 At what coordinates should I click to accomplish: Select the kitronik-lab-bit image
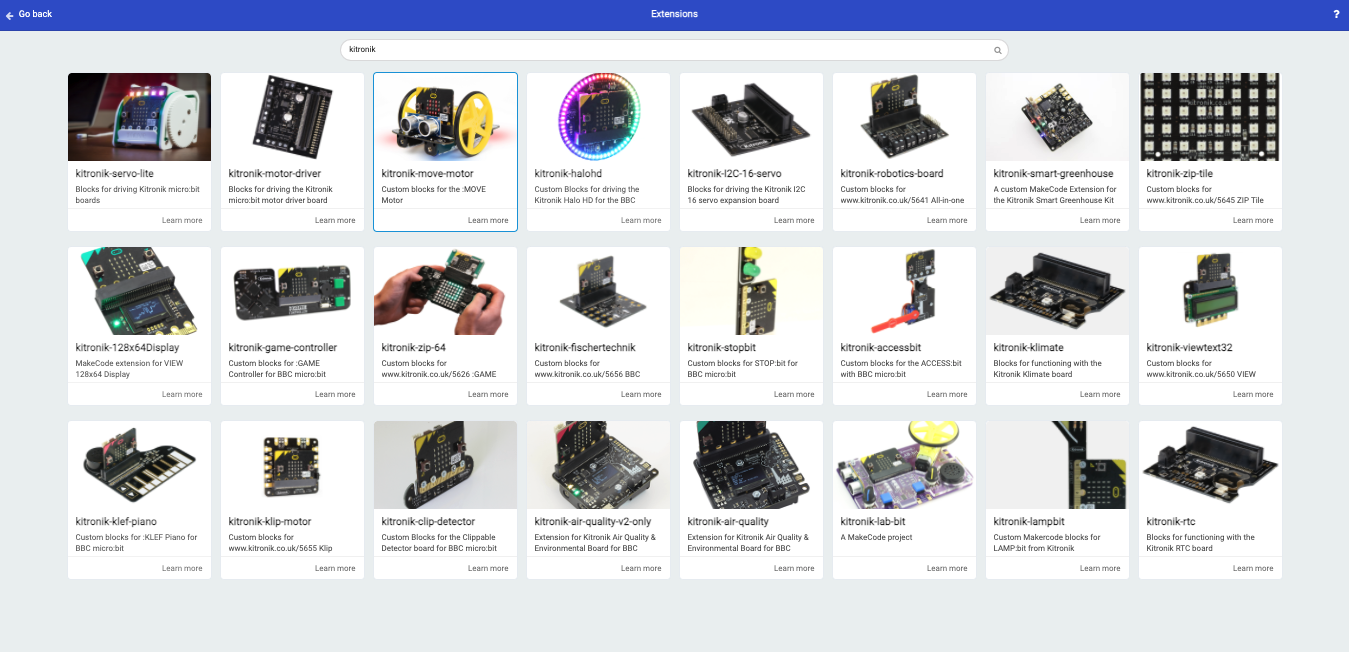[905, 465]
